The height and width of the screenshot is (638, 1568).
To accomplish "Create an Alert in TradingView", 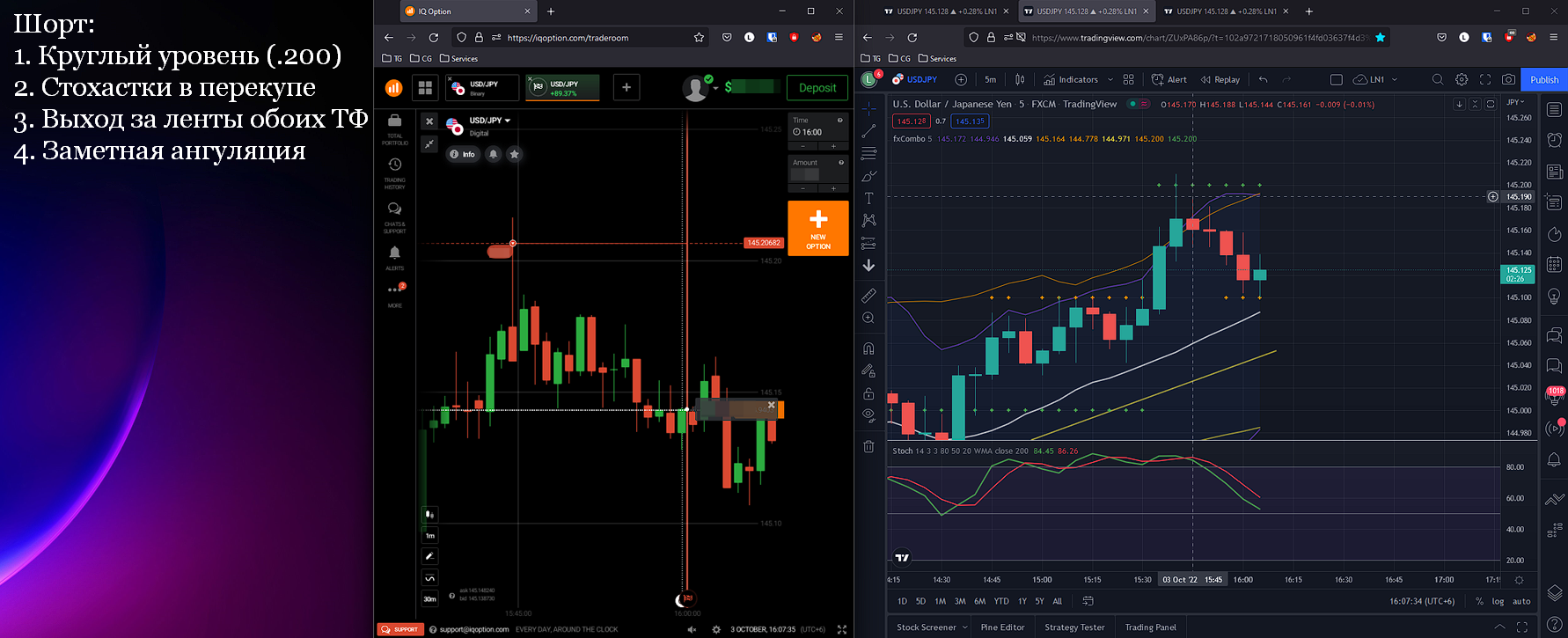I will tap(1169, 79).
